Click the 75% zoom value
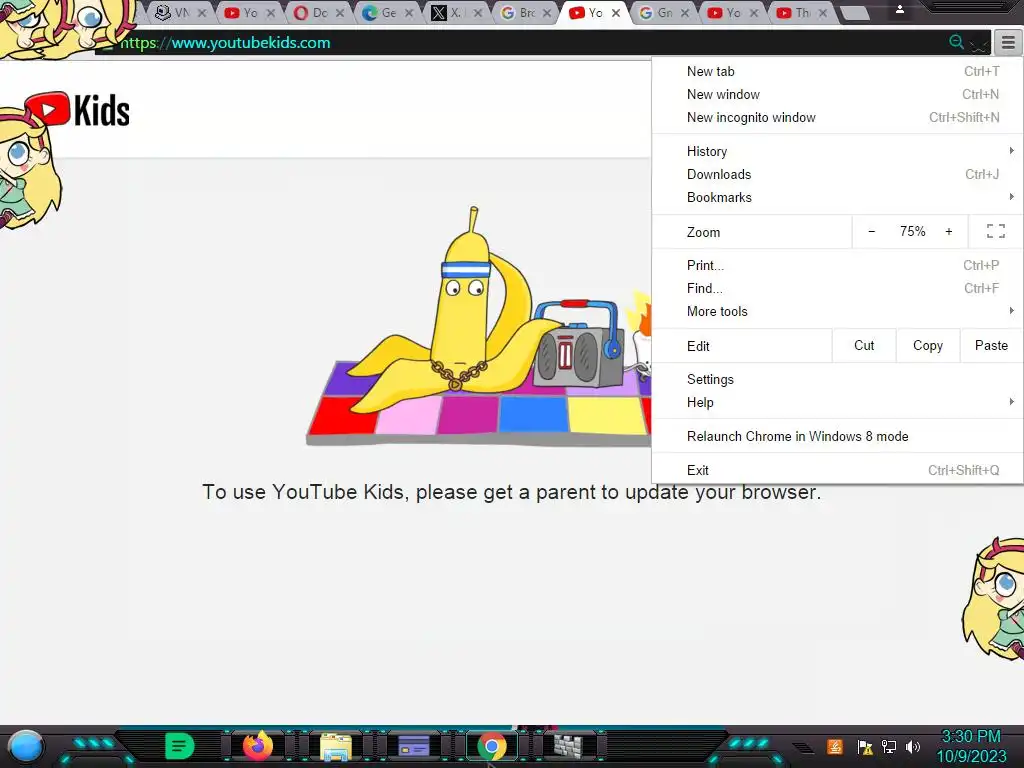 point(912,231)
